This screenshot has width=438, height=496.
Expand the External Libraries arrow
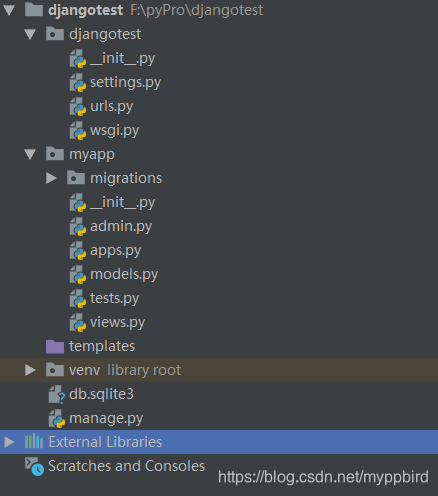pos(9,442)
